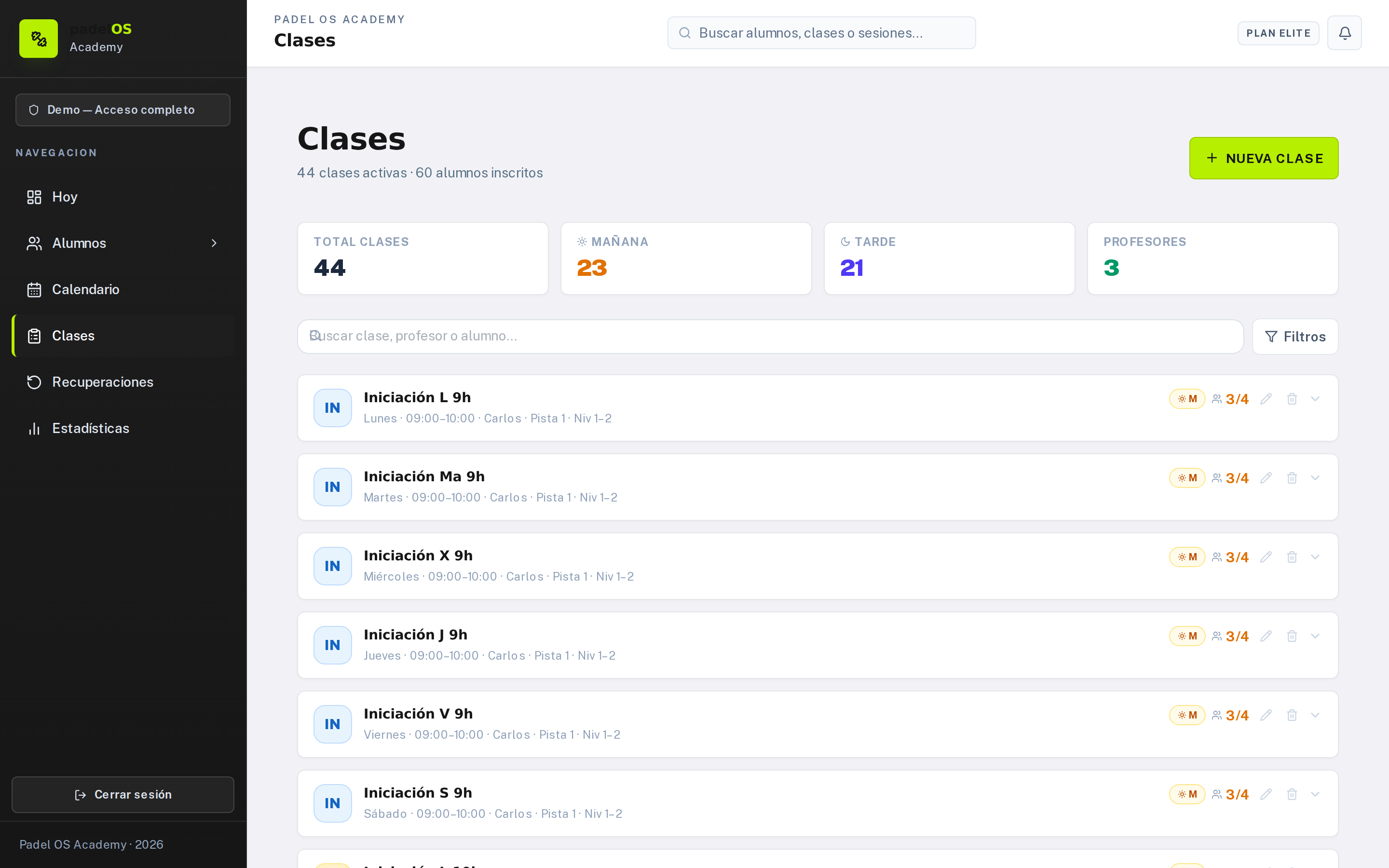
Task: Click the TARDE 21 stat card
Action: (949, 258)
